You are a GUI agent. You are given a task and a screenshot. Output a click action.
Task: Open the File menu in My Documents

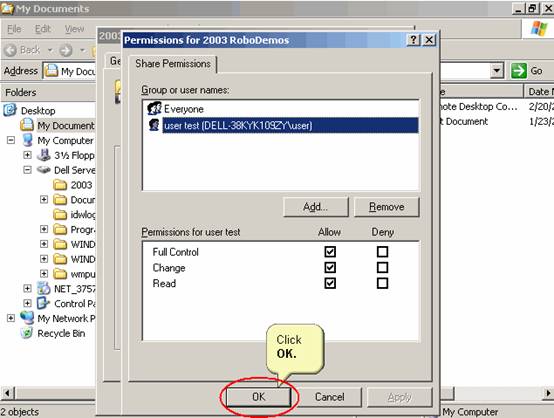[x=14, y=29]
